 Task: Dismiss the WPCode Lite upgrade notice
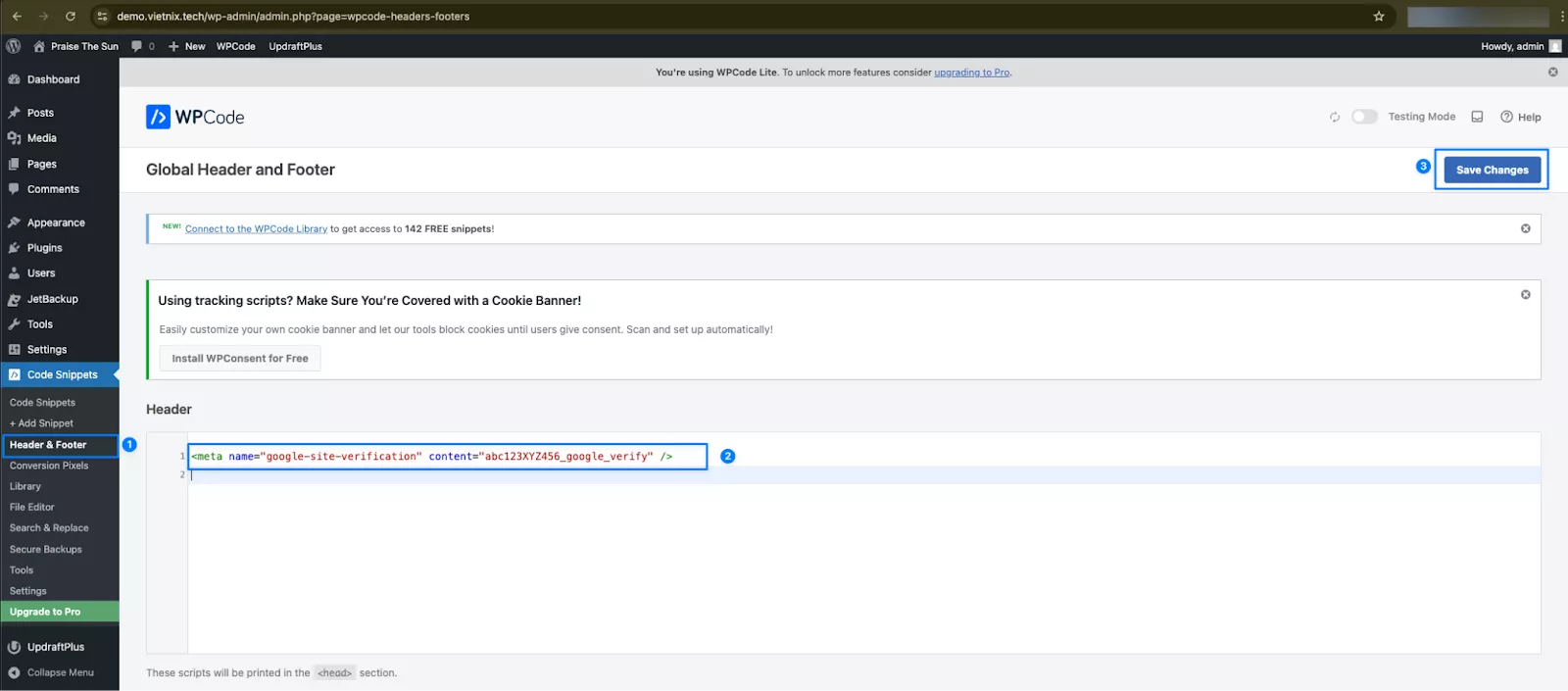pos(1552,72)
